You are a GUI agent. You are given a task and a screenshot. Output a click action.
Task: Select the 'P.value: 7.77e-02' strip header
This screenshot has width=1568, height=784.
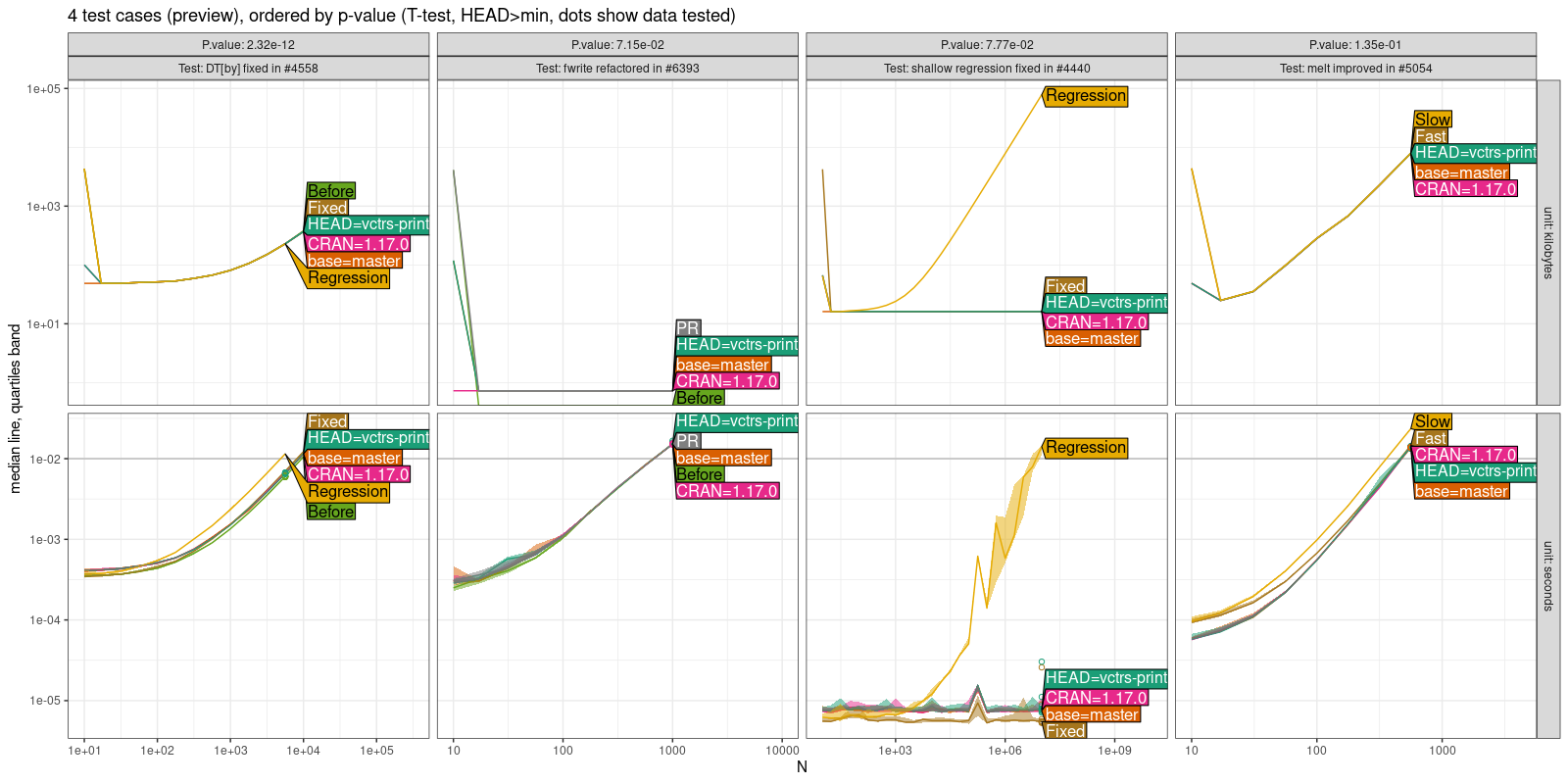pyautogui.click(x=987, y=45)
